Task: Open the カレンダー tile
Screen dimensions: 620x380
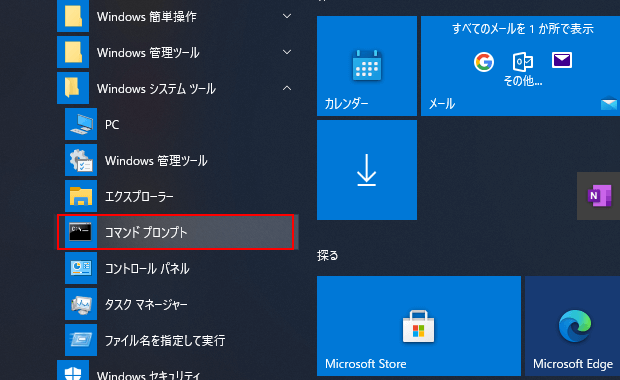Action: [367, 66]
